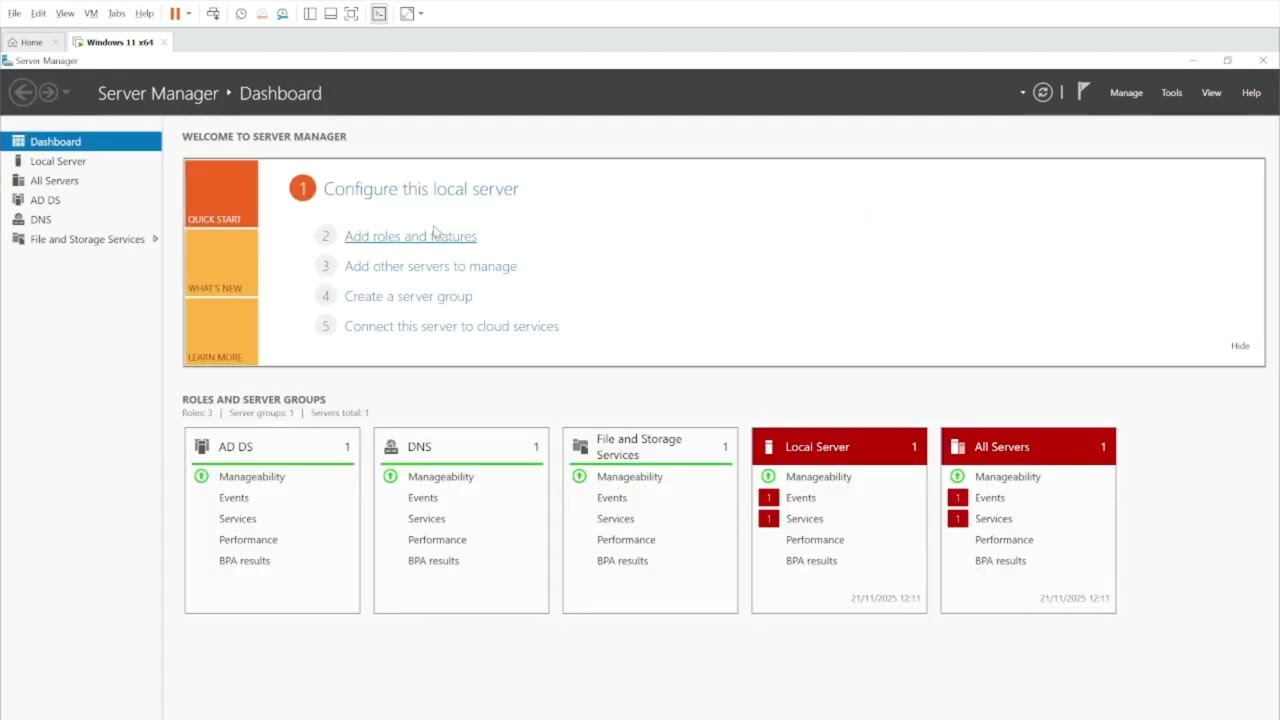Click the green Manageability icon in DNS tile

(390, 477)
